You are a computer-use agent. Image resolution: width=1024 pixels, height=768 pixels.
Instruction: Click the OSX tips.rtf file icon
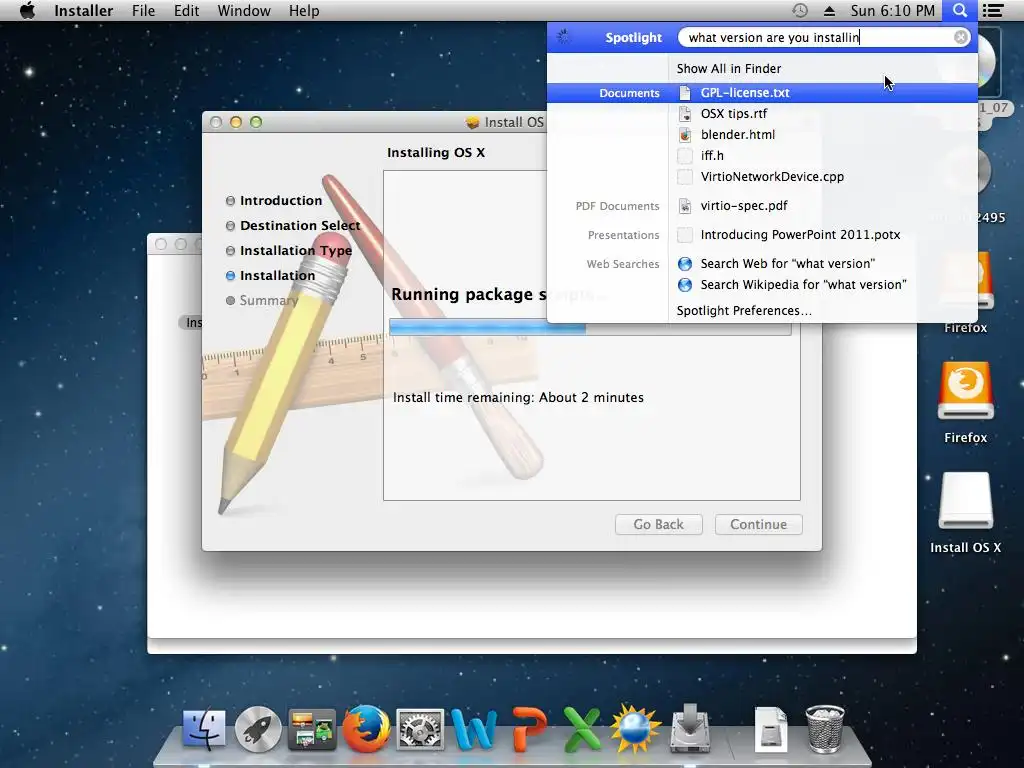pyautogui.click(x=684, y=114)
